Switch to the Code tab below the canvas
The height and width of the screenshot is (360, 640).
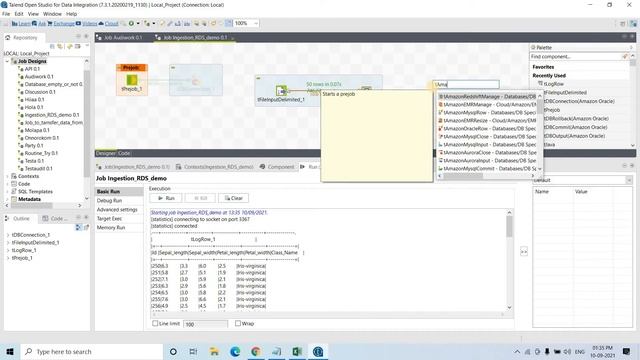[124, 153]
